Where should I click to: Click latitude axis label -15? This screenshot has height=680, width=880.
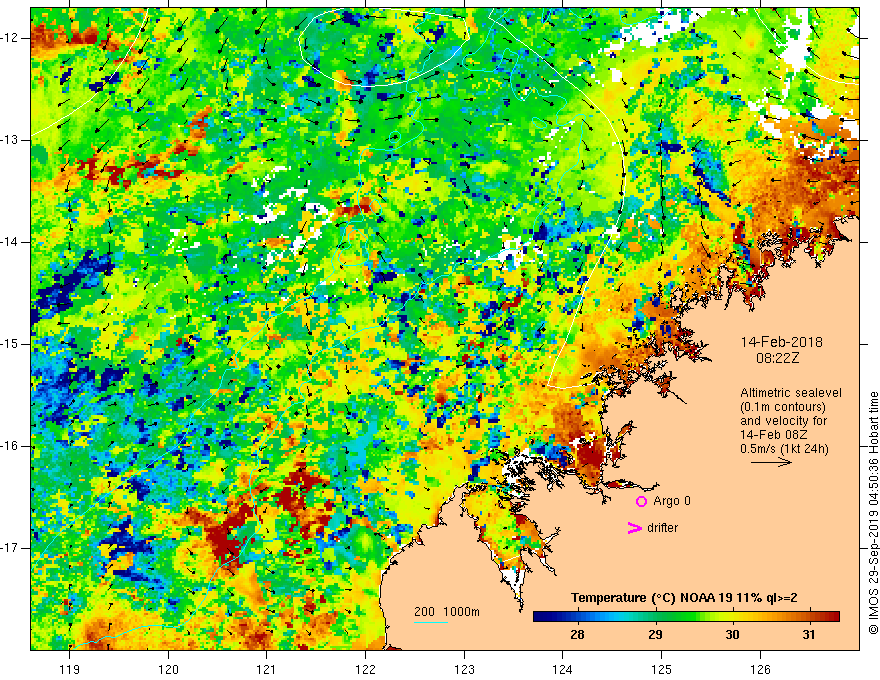pyautogui.click(x=10, y=344)
